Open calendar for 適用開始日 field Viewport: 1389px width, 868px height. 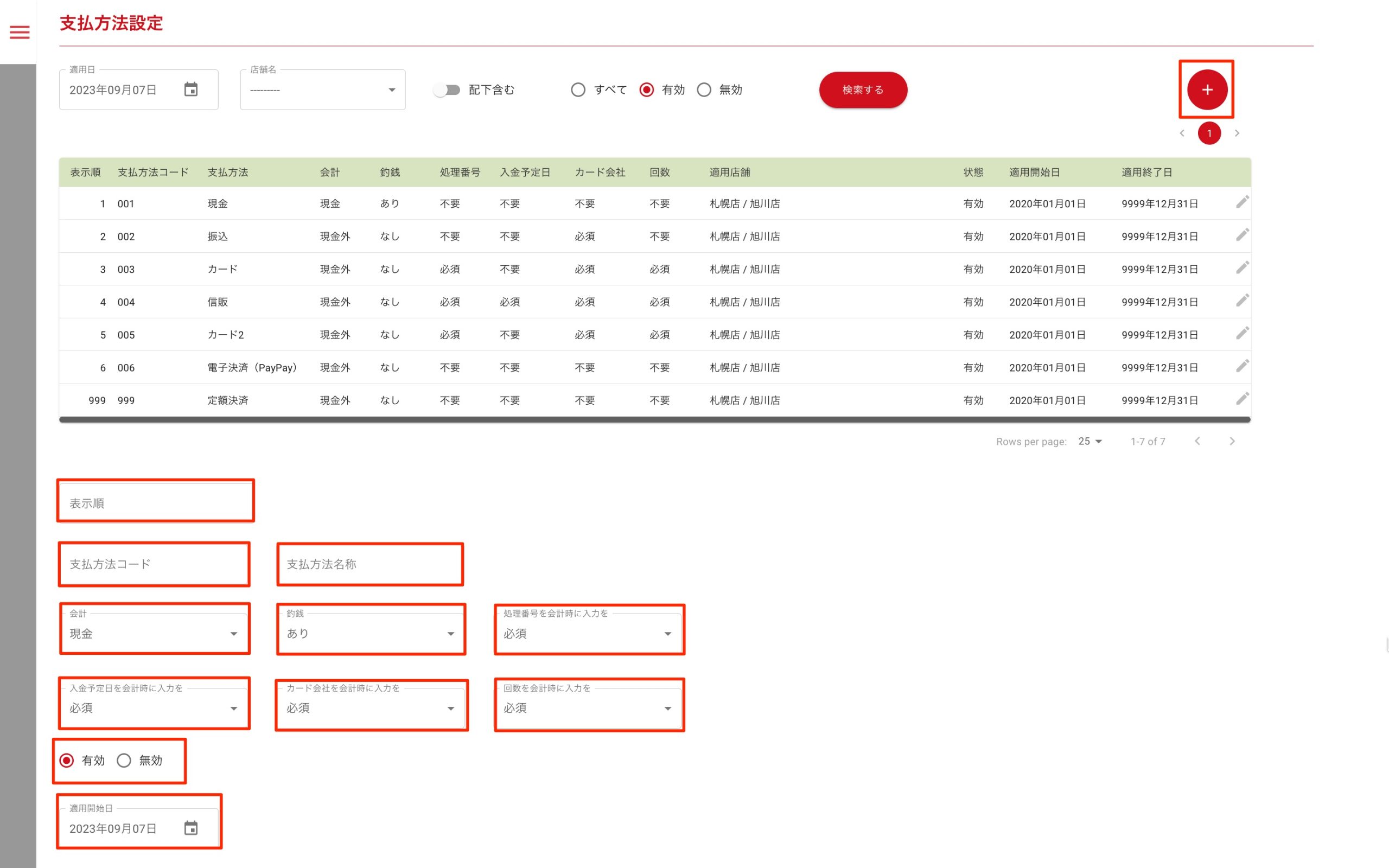coord(190,828)
